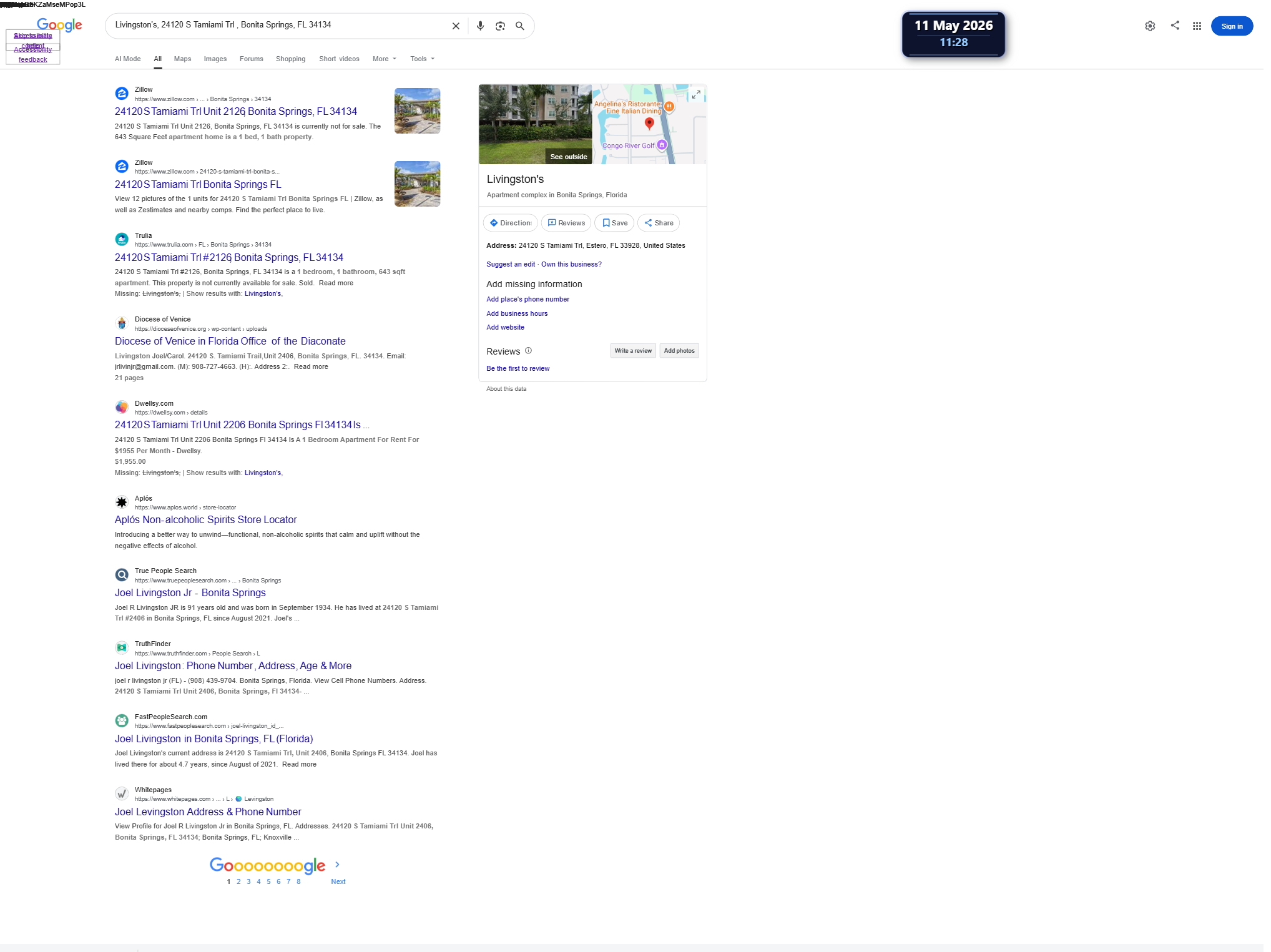
Task: Click the Sign in button
Action: (x=1232, y=26)
